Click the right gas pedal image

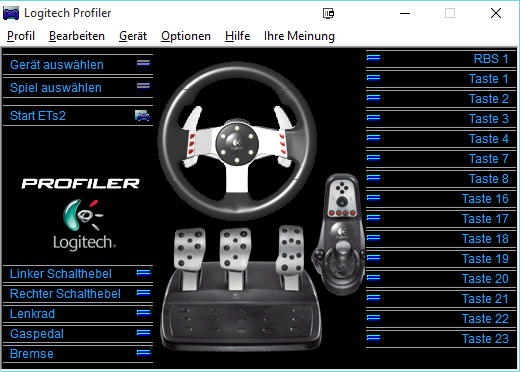coord(291,257)
